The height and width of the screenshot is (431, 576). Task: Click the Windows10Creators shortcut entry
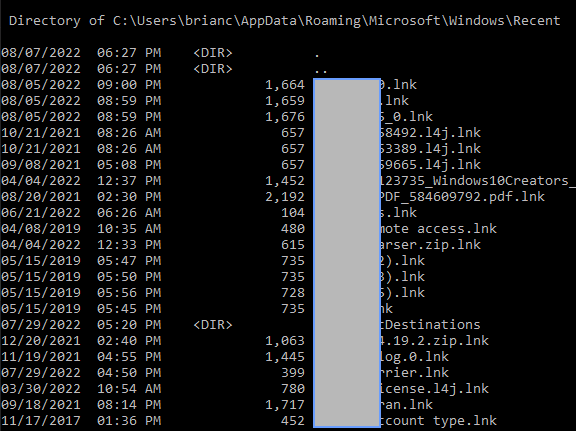click(x=478, y=181)
